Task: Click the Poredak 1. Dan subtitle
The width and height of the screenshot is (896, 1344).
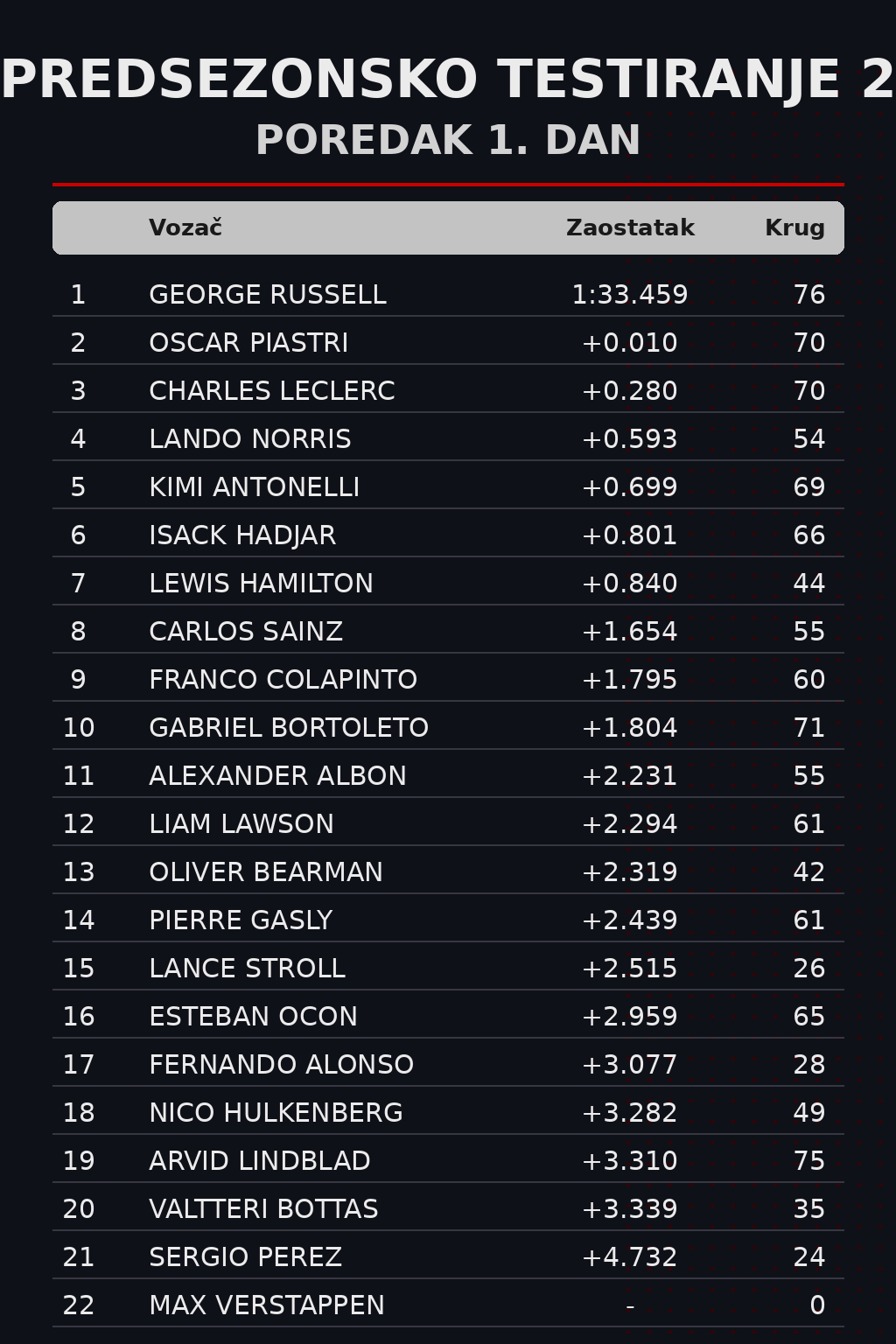Action: 448,141
